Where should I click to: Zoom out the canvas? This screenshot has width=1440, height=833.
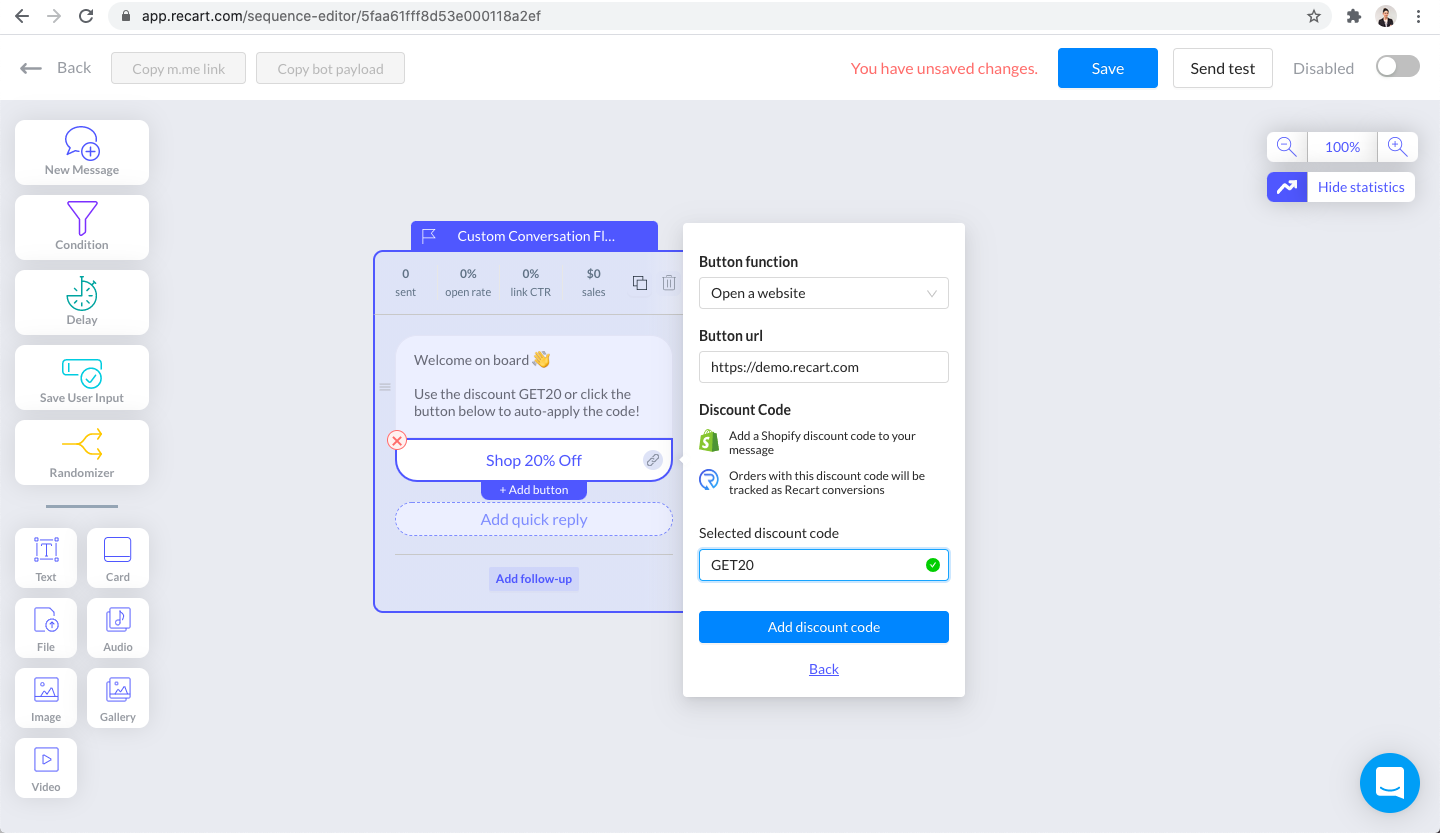click(x=1287, y=147)
